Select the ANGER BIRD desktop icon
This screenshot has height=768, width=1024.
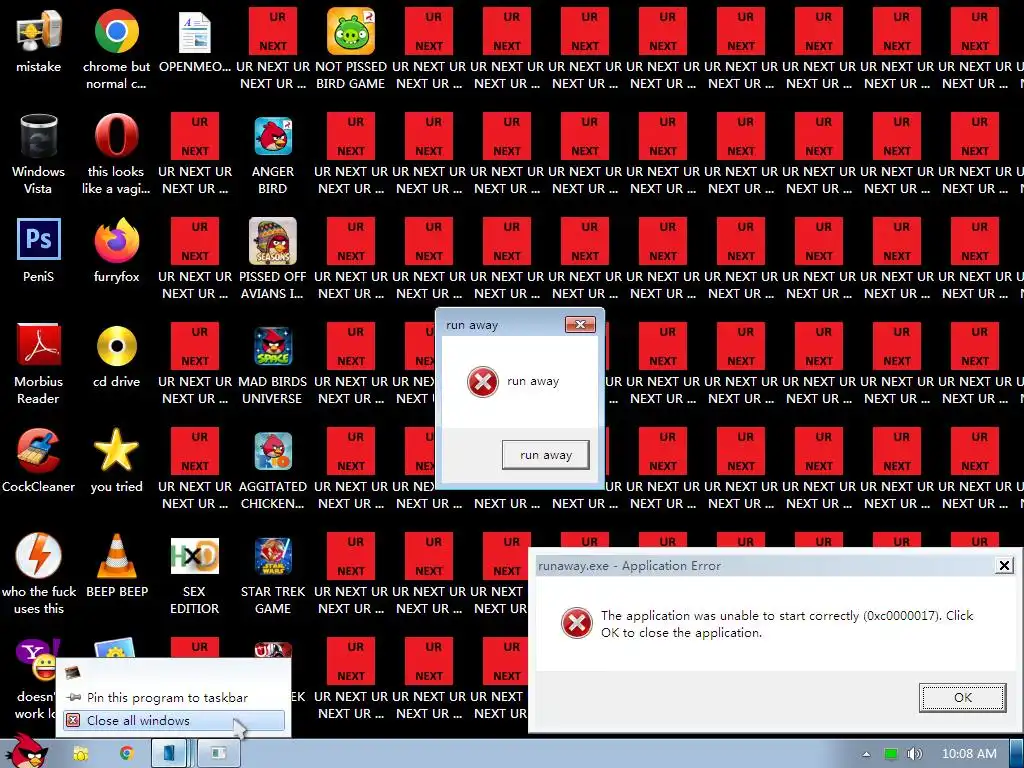273,136
